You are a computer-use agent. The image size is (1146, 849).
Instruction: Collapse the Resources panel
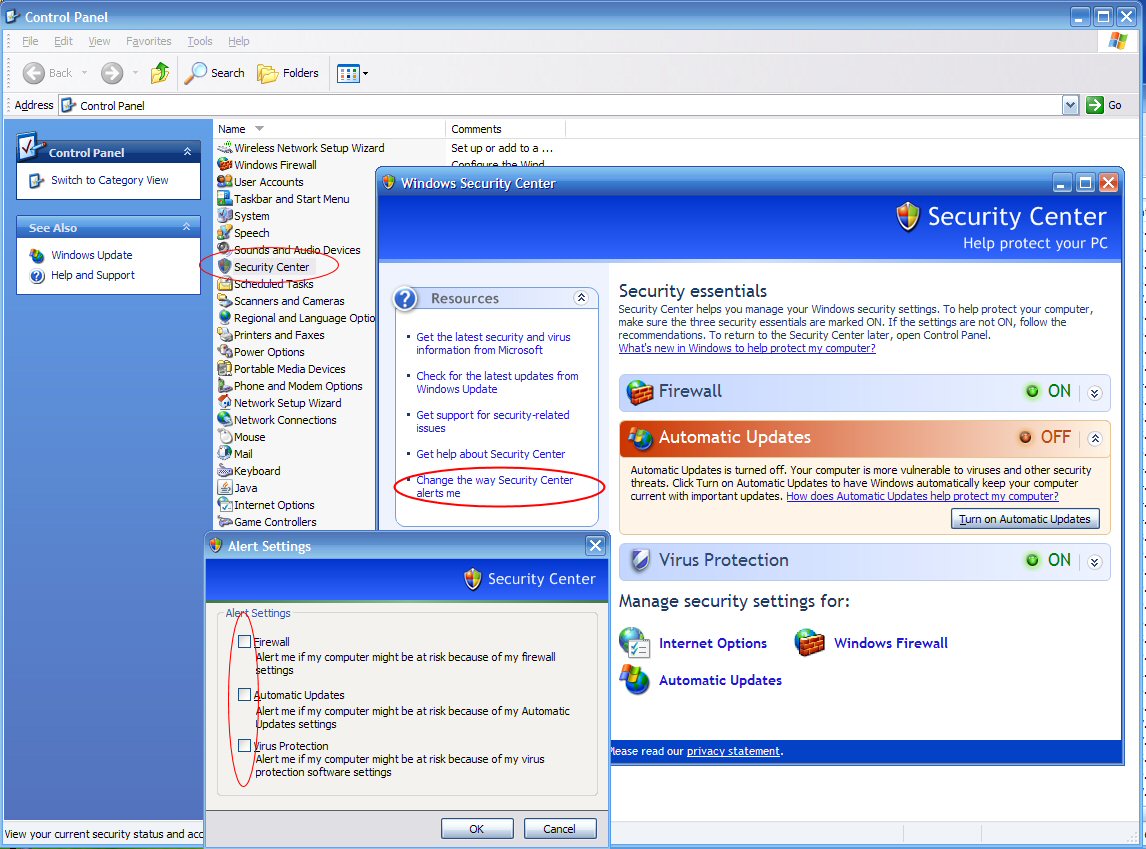click(x=581, y=297)
